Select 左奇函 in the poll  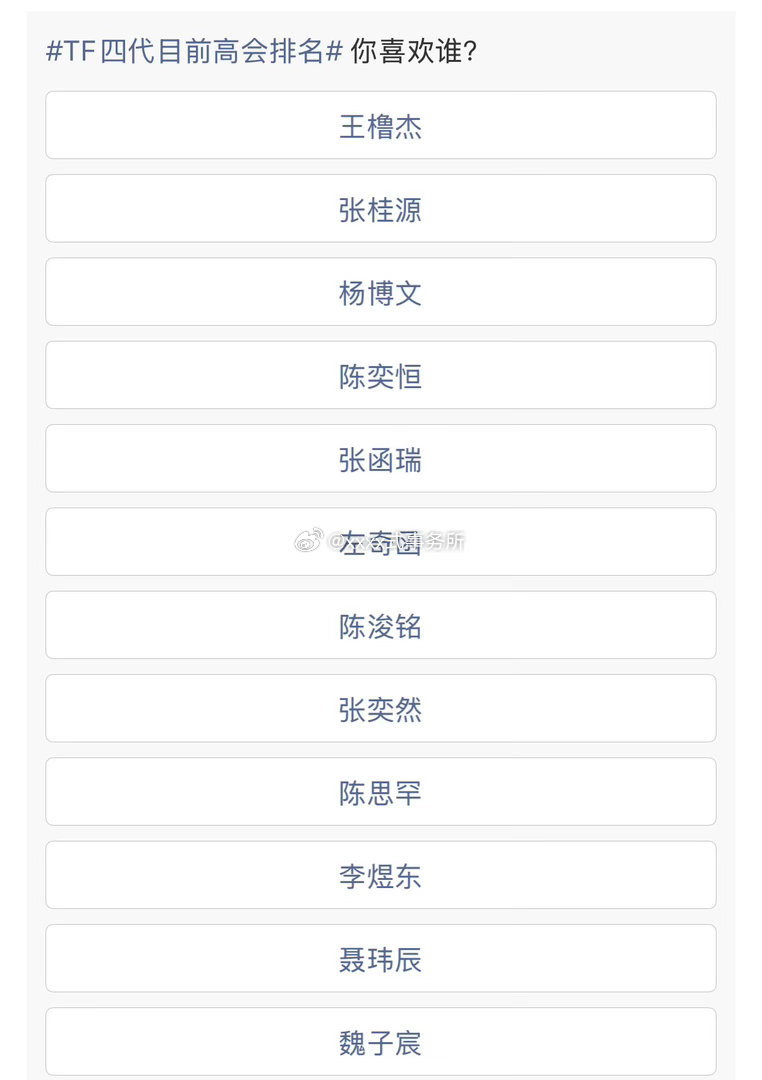381,542
